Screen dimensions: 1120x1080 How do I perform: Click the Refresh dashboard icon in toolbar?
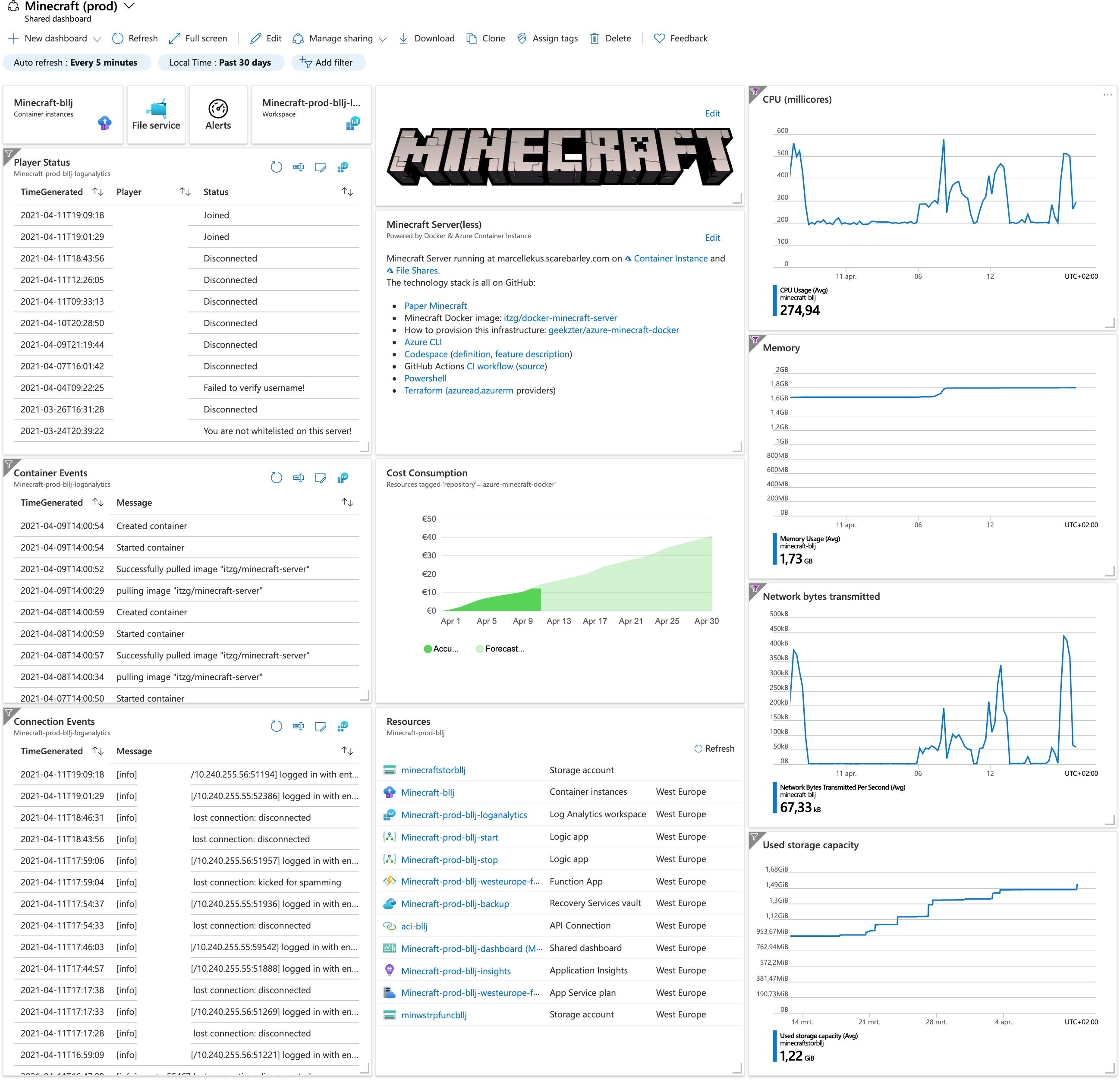tap(118, 38)
